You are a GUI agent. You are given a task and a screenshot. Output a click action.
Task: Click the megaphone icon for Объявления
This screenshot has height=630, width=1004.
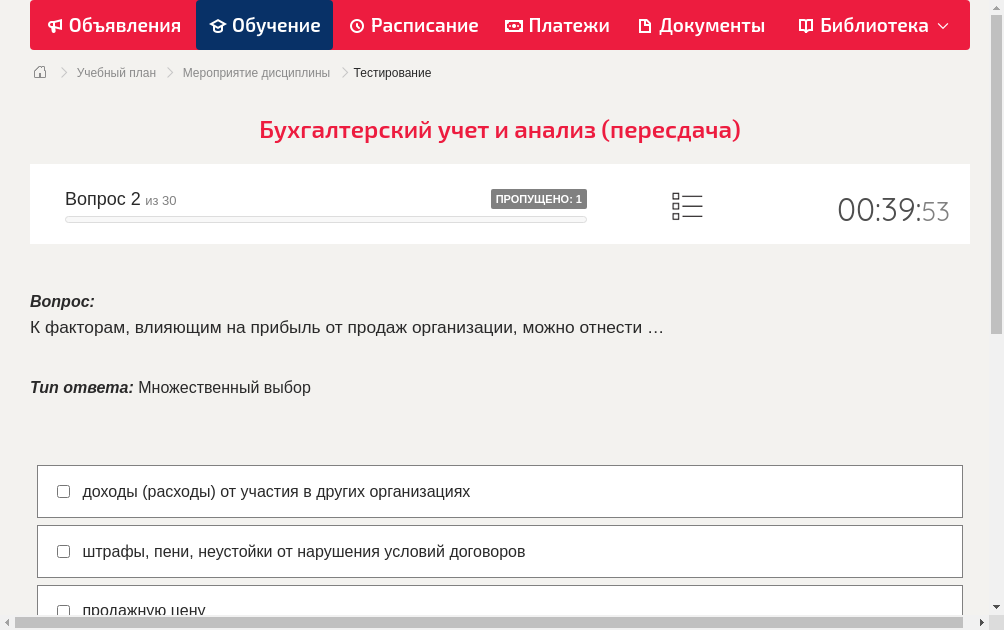54,25
